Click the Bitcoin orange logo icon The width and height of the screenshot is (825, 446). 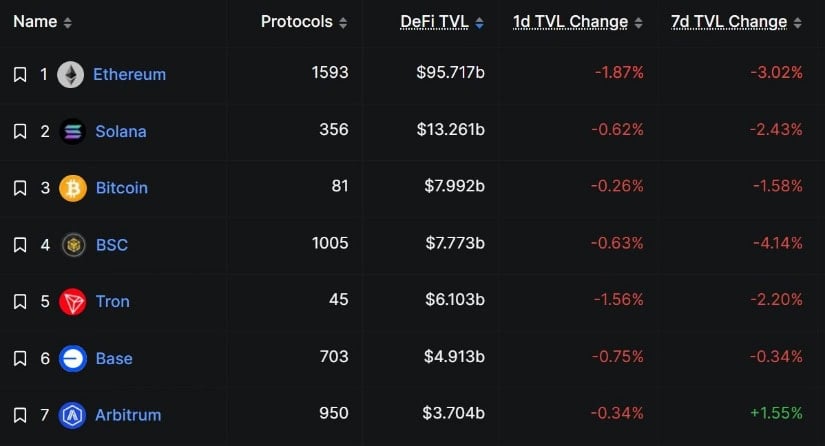[73, 188]
